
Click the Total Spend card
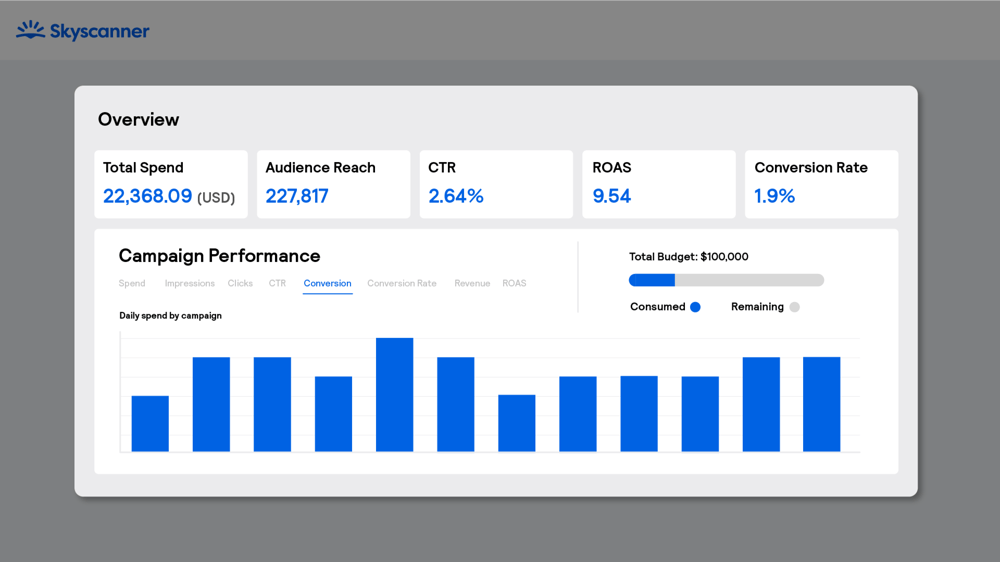click(x=171, y=184)
